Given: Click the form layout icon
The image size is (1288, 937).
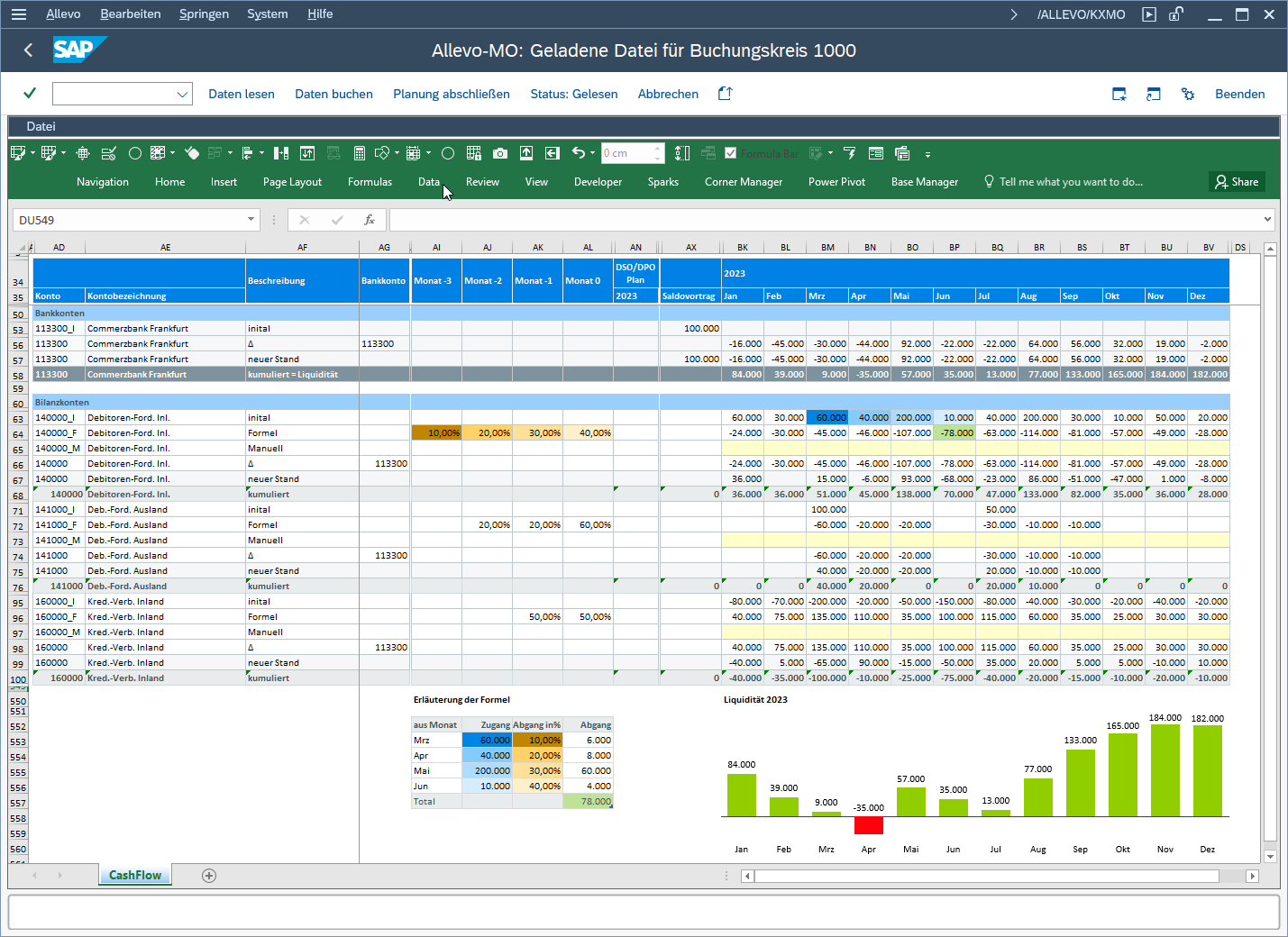Looking at the screenshot, I should (x=876, y=153).
